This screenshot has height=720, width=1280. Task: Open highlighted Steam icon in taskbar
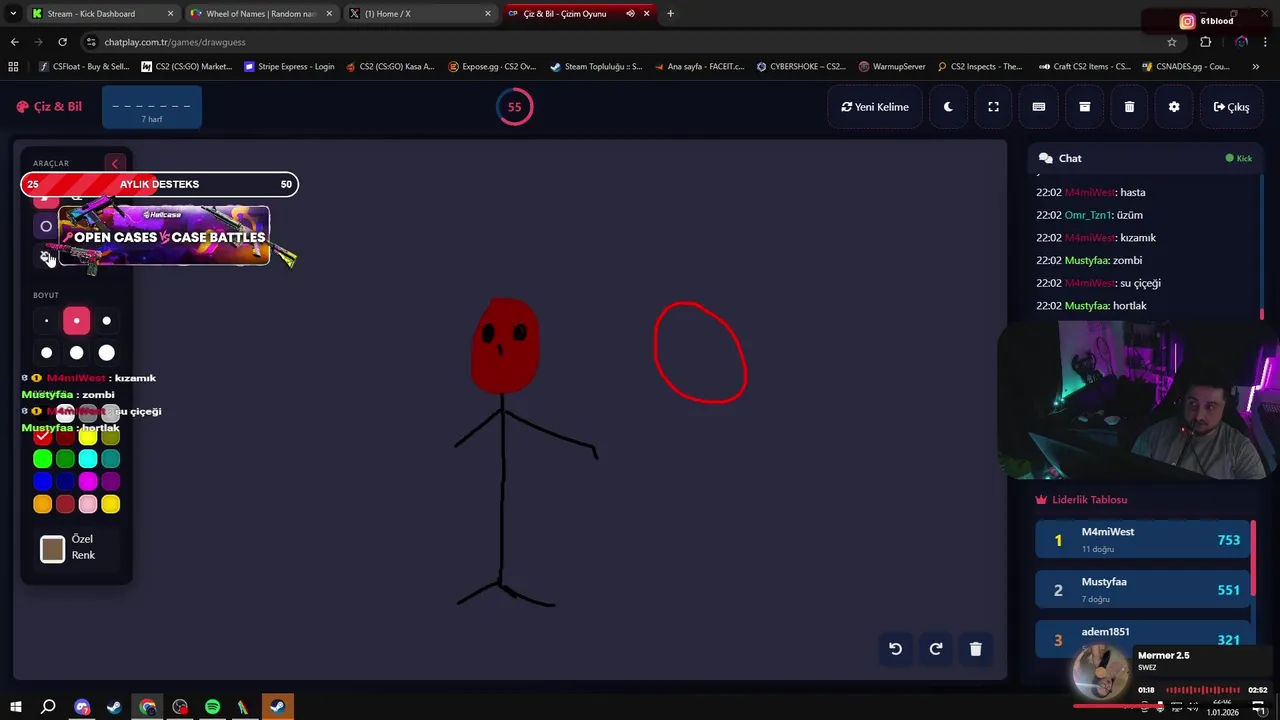coord(277,707)
